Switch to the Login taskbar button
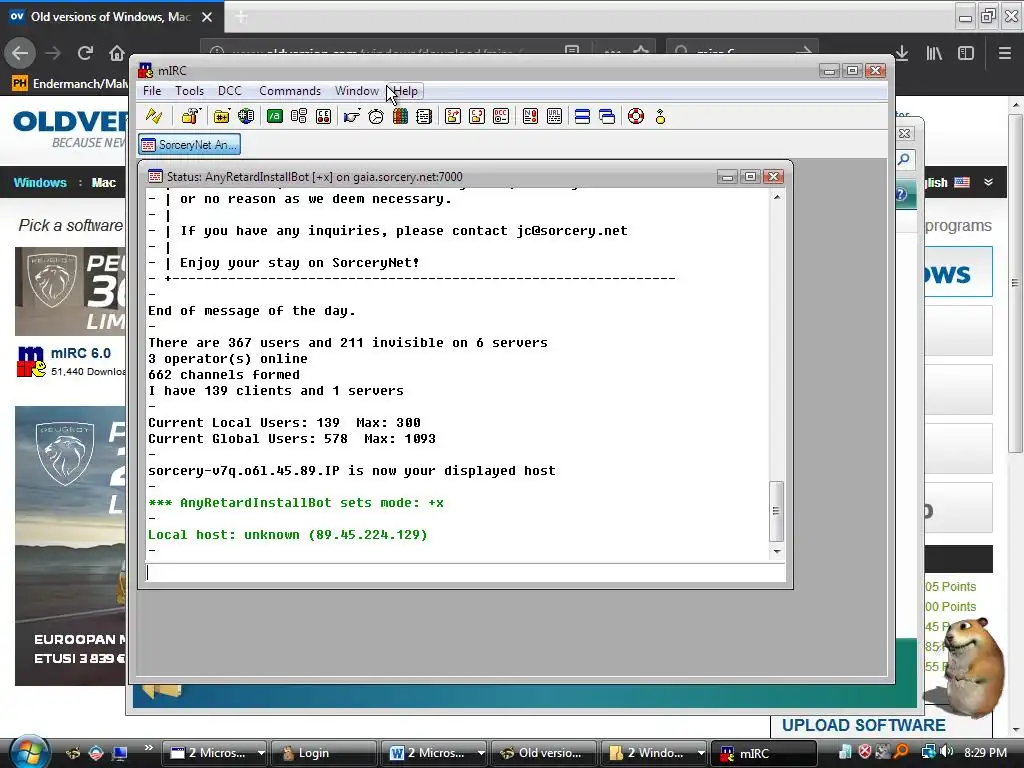 tap(324, 753)
